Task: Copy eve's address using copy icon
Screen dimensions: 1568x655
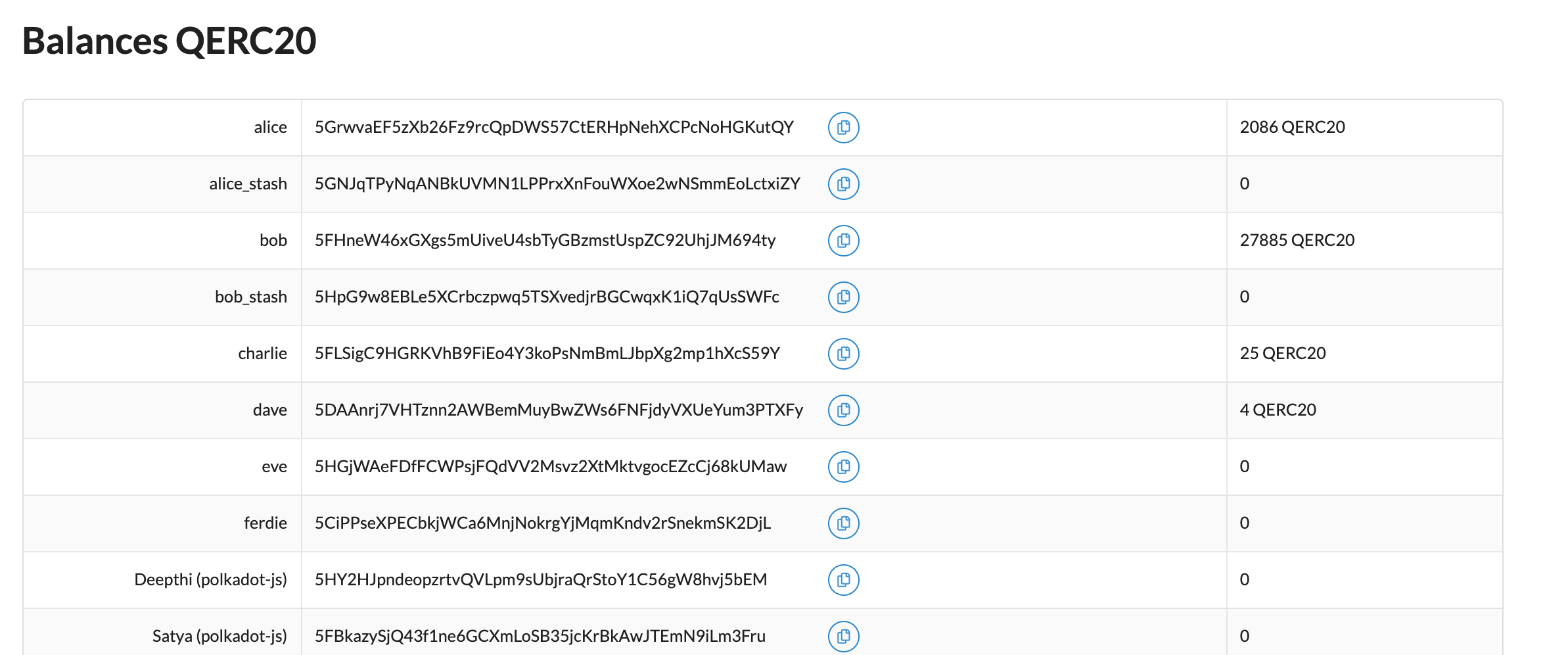Action: pos(843,467)
